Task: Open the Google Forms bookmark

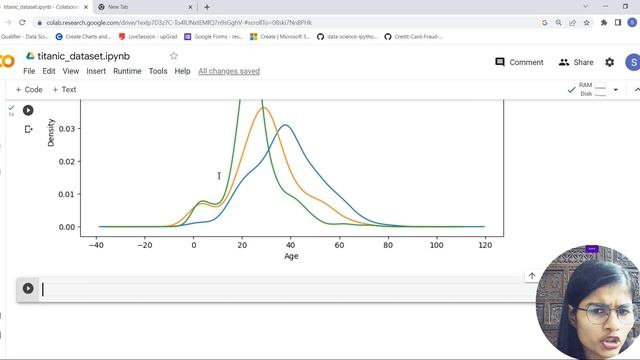Action: pyautogui.click(x=213, y=37)
